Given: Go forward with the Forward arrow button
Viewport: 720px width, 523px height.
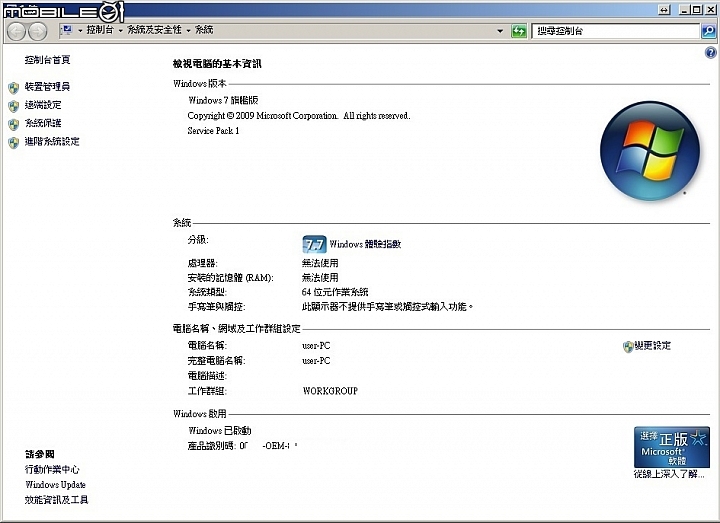Looking at the screenshot, I should pos(38,31).
